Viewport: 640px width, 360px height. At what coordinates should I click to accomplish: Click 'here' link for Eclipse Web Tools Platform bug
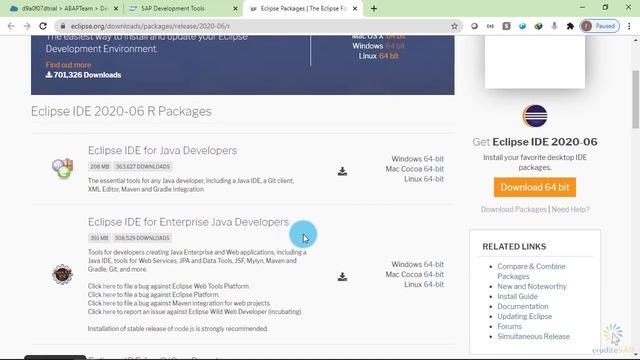pos(109,286)
